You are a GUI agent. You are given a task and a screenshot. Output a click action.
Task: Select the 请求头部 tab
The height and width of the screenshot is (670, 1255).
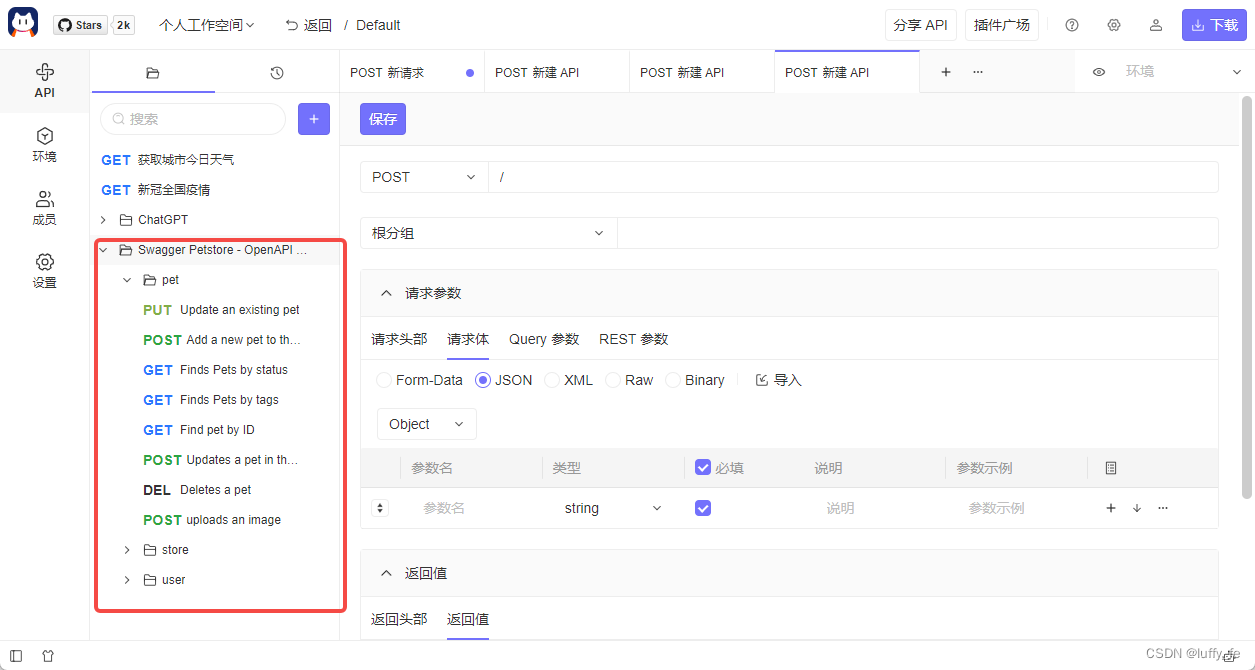pyautogui.click(x=399, y=339)
